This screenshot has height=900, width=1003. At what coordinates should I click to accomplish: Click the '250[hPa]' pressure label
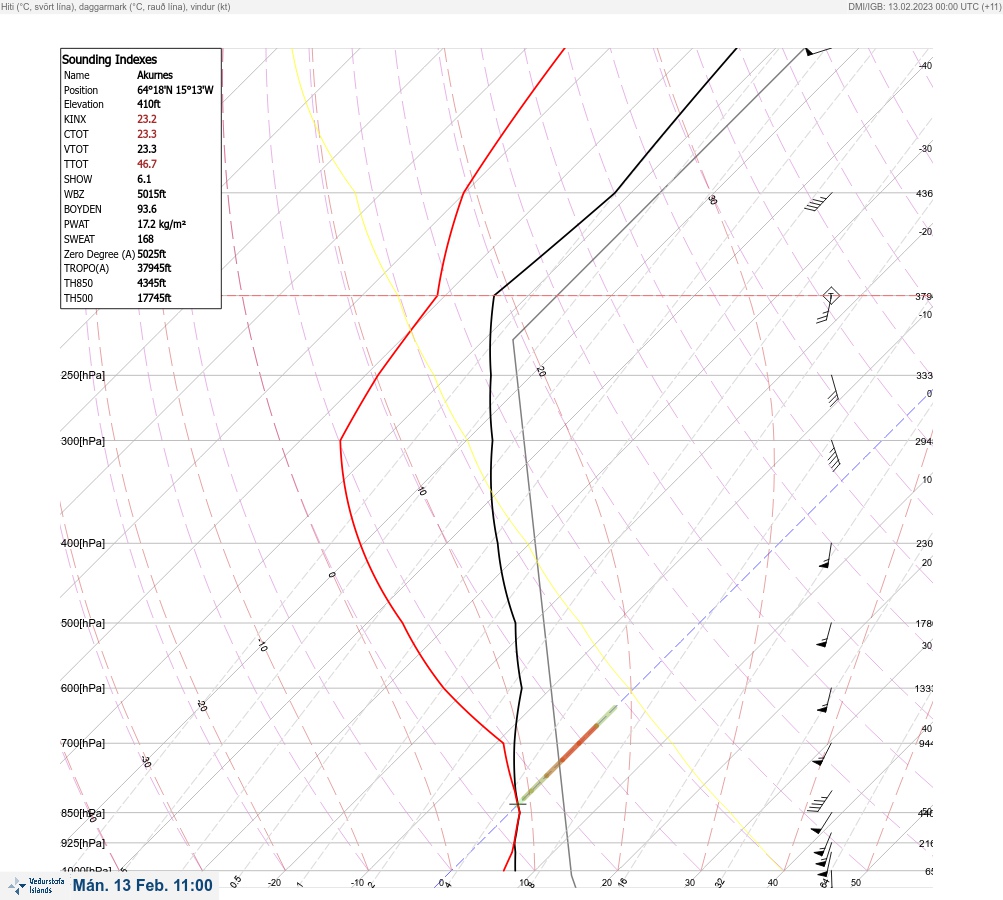click(x=83, y=375)
